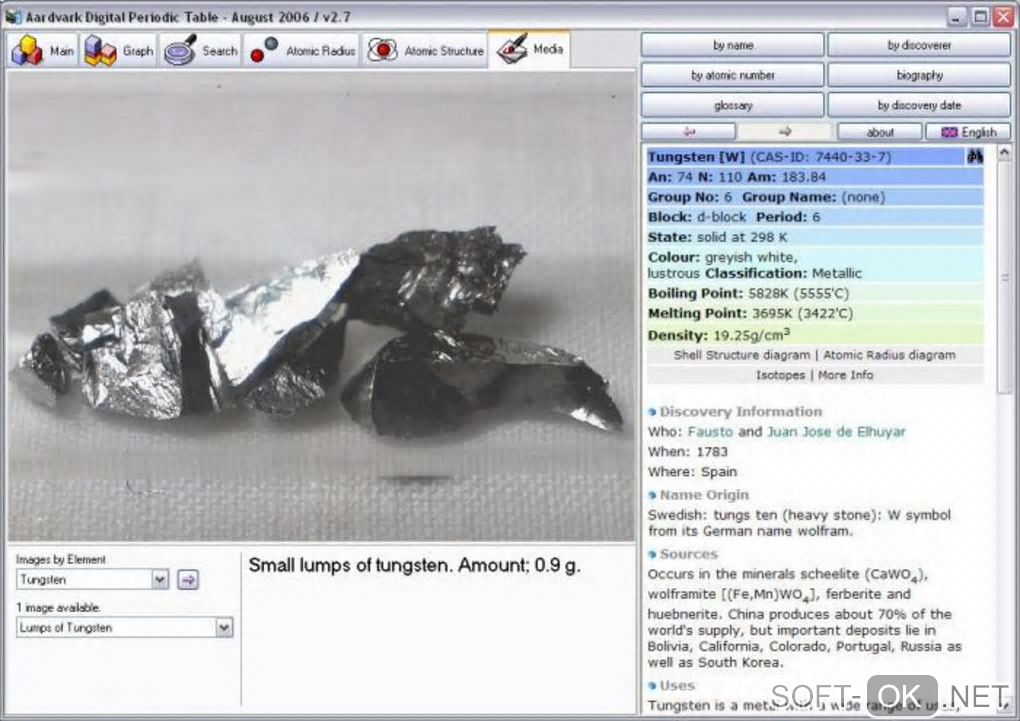Open the Atomic Structure tab
This screenshot has height=721, width=1020.
point(425,50)
